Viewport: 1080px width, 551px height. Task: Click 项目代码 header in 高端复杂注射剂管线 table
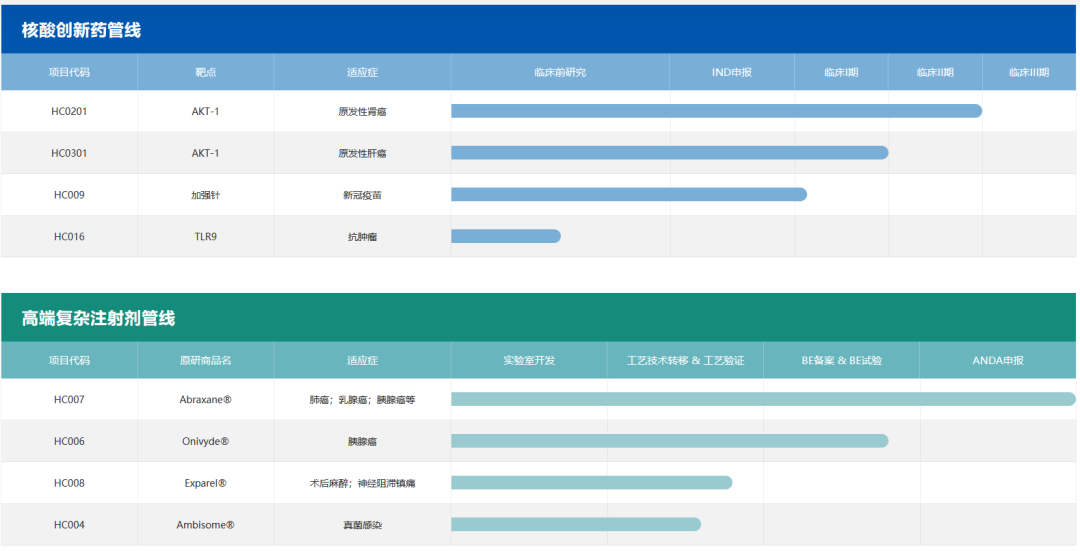pos(69,360)
